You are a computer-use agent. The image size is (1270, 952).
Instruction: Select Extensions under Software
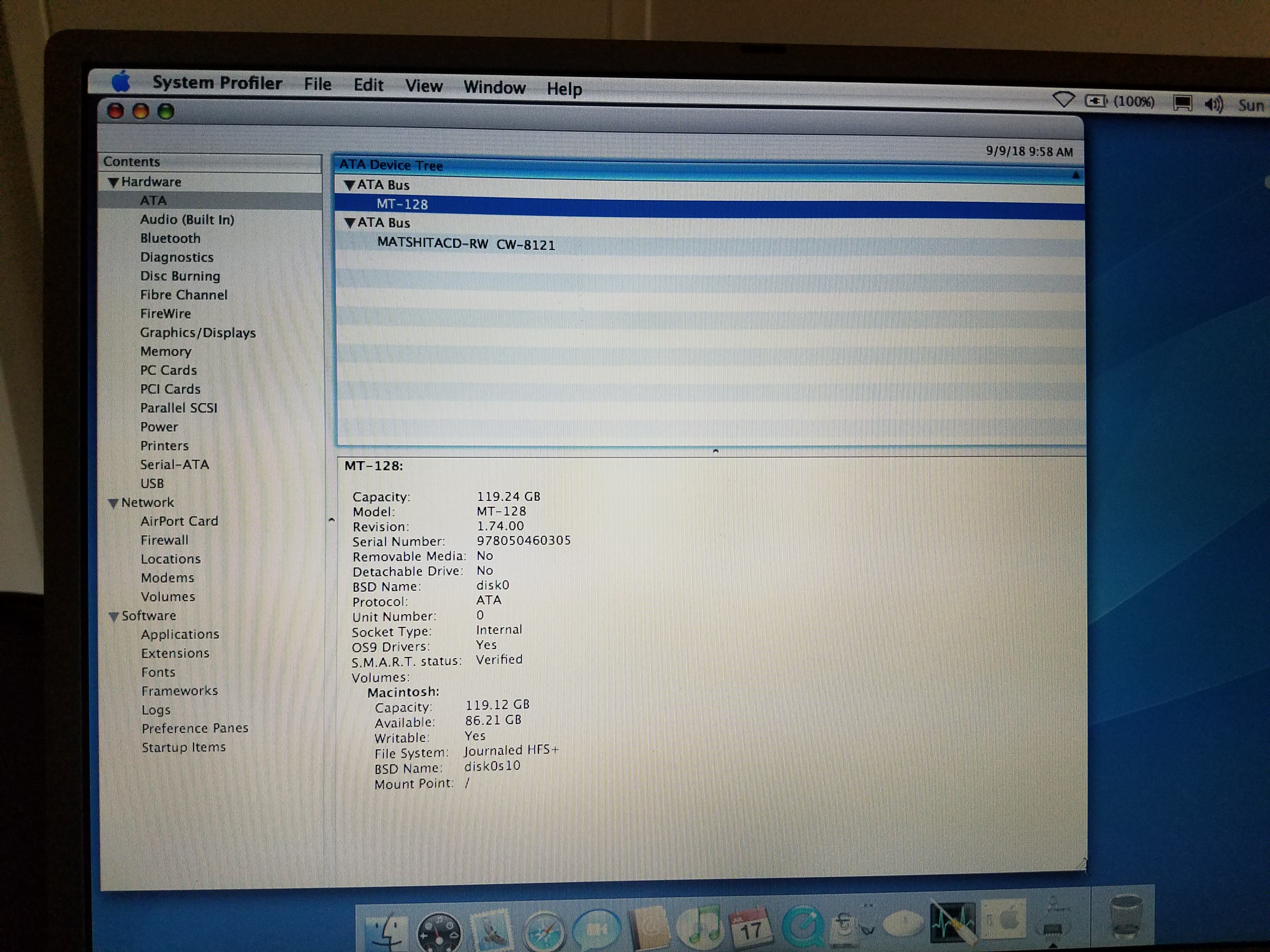[176, 654]
